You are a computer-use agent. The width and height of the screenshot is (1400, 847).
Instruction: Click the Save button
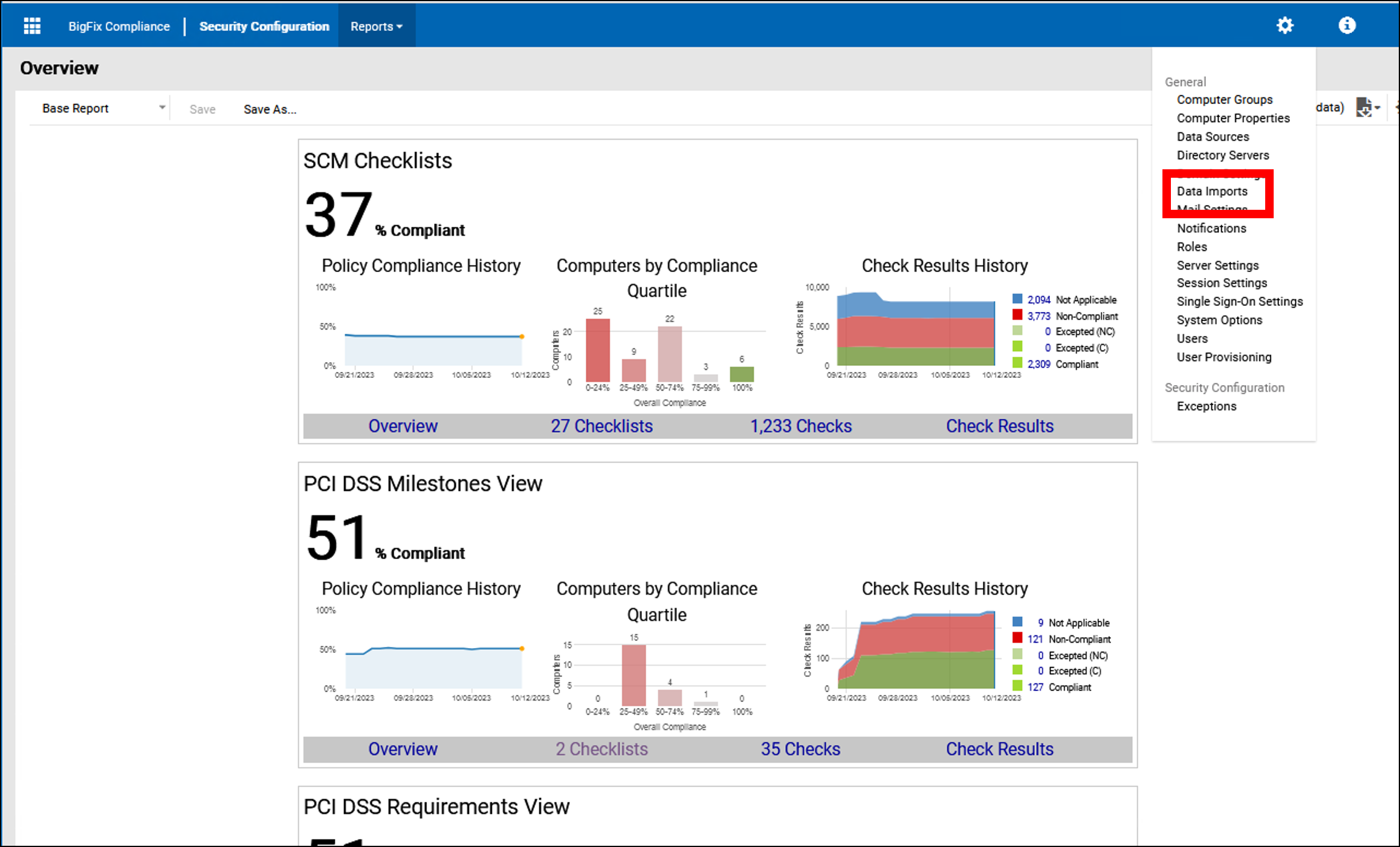[201, 109]
